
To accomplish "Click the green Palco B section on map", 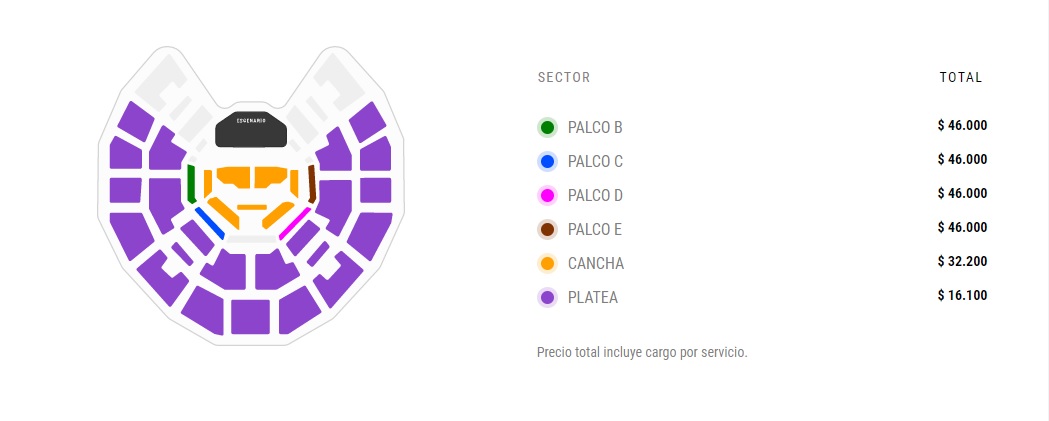I will coord(191,182).
